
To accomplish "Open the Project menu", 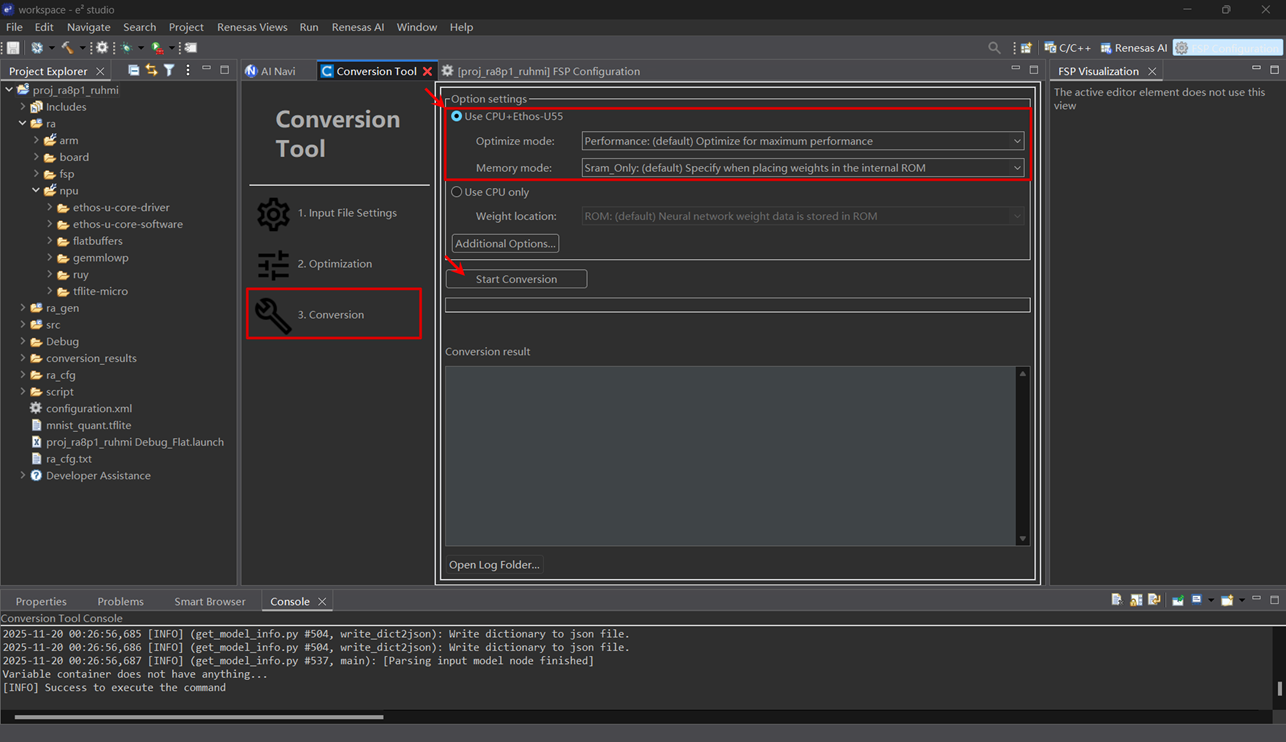I will [186, 27].
